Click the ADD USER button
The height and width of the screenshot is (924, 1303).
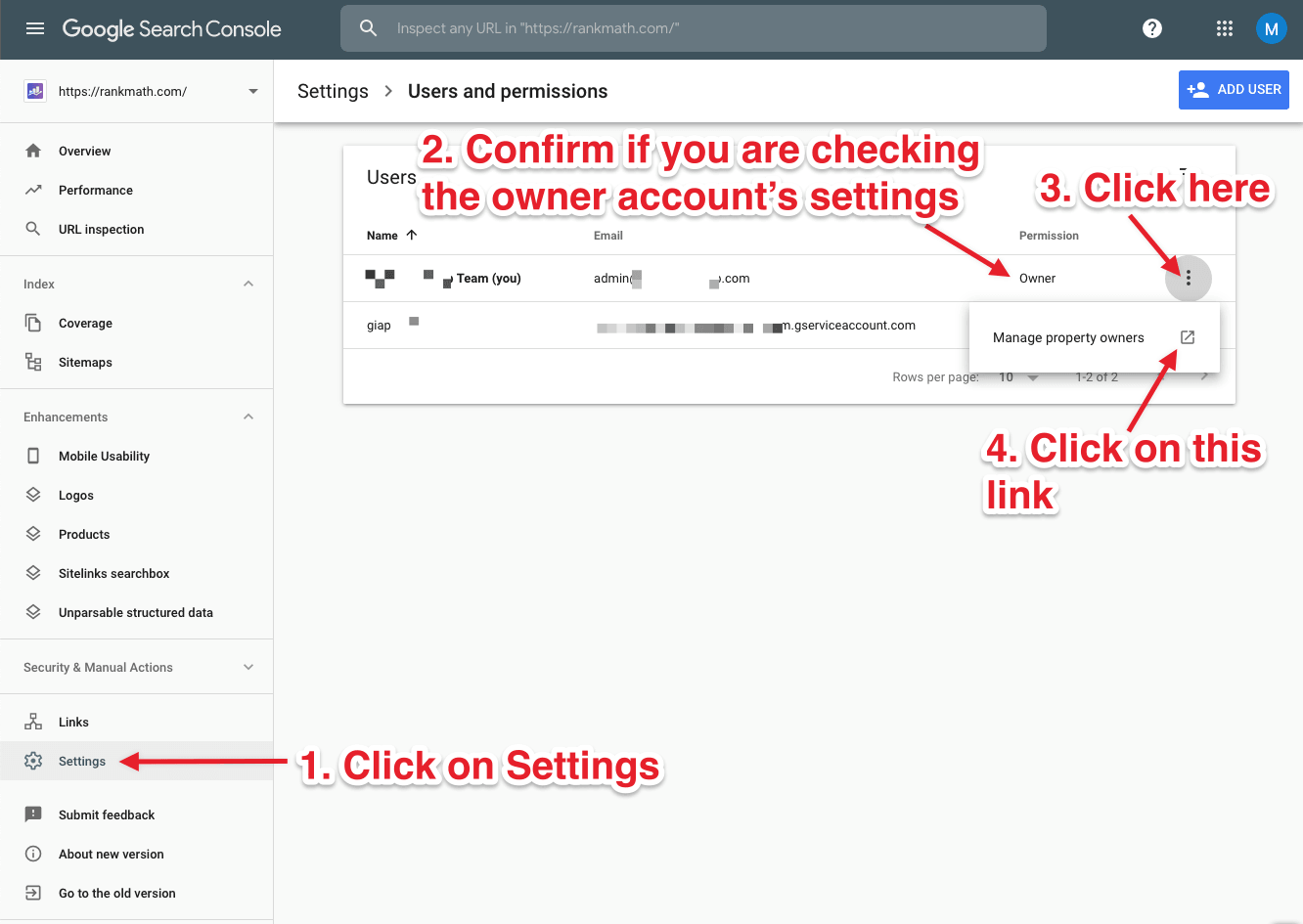(x=1234, y=90)
